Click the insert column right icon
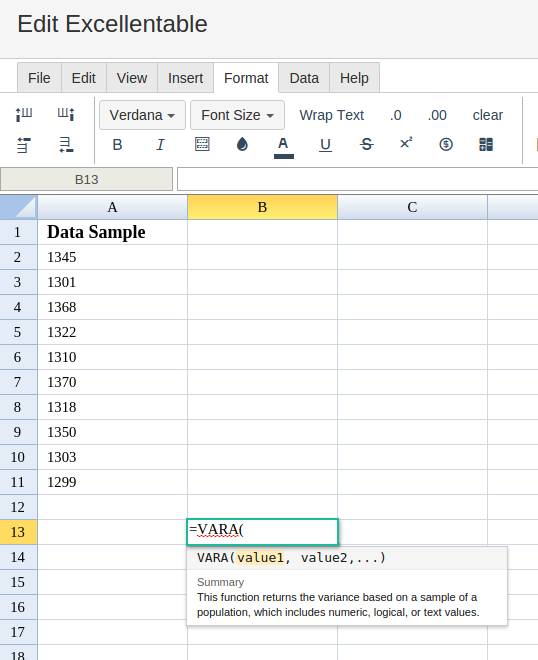The height and width of the screenshot is (660, 538). pyautogui.click(x=66, y=114)
